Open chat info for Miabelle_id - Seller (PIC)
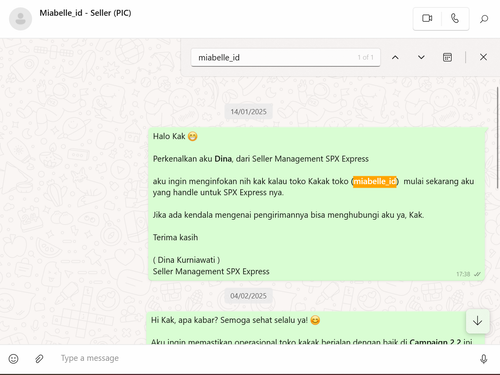 pyautogui.click(x=85, y=13)
